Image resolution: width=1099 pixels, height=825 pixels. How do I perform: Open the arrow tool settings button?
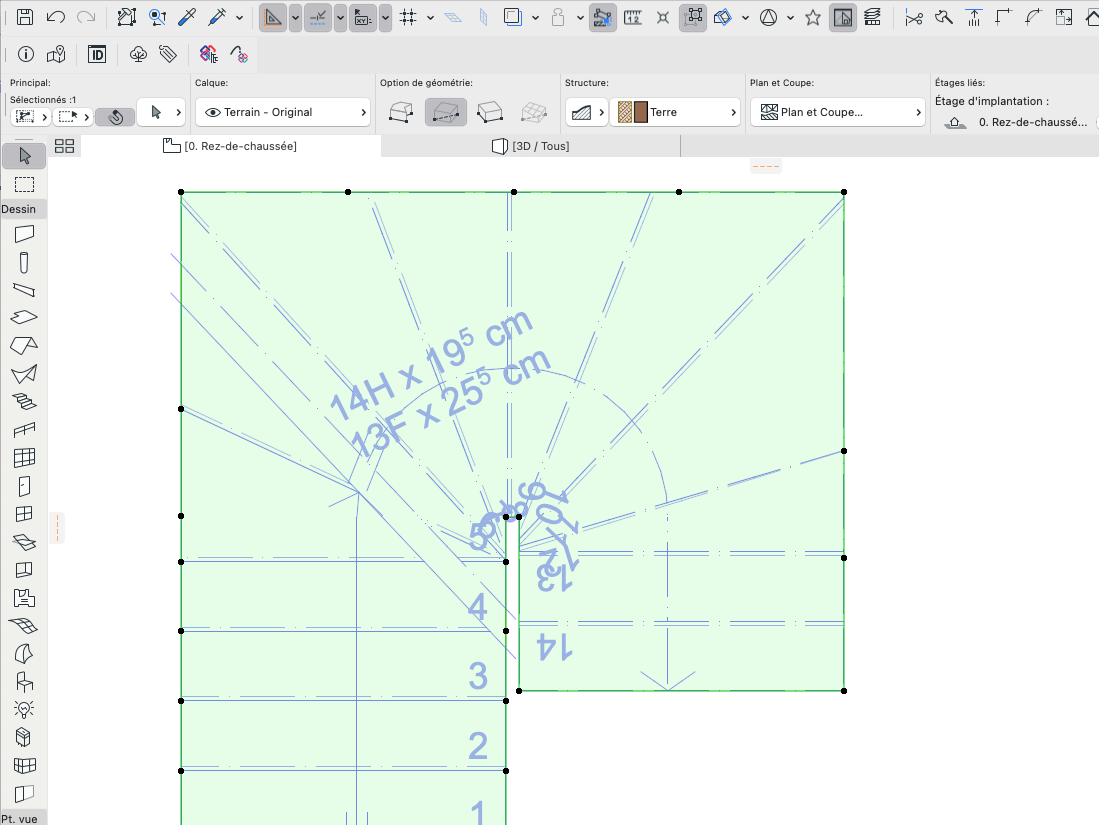pyautogui.click(x=161, y=112)
